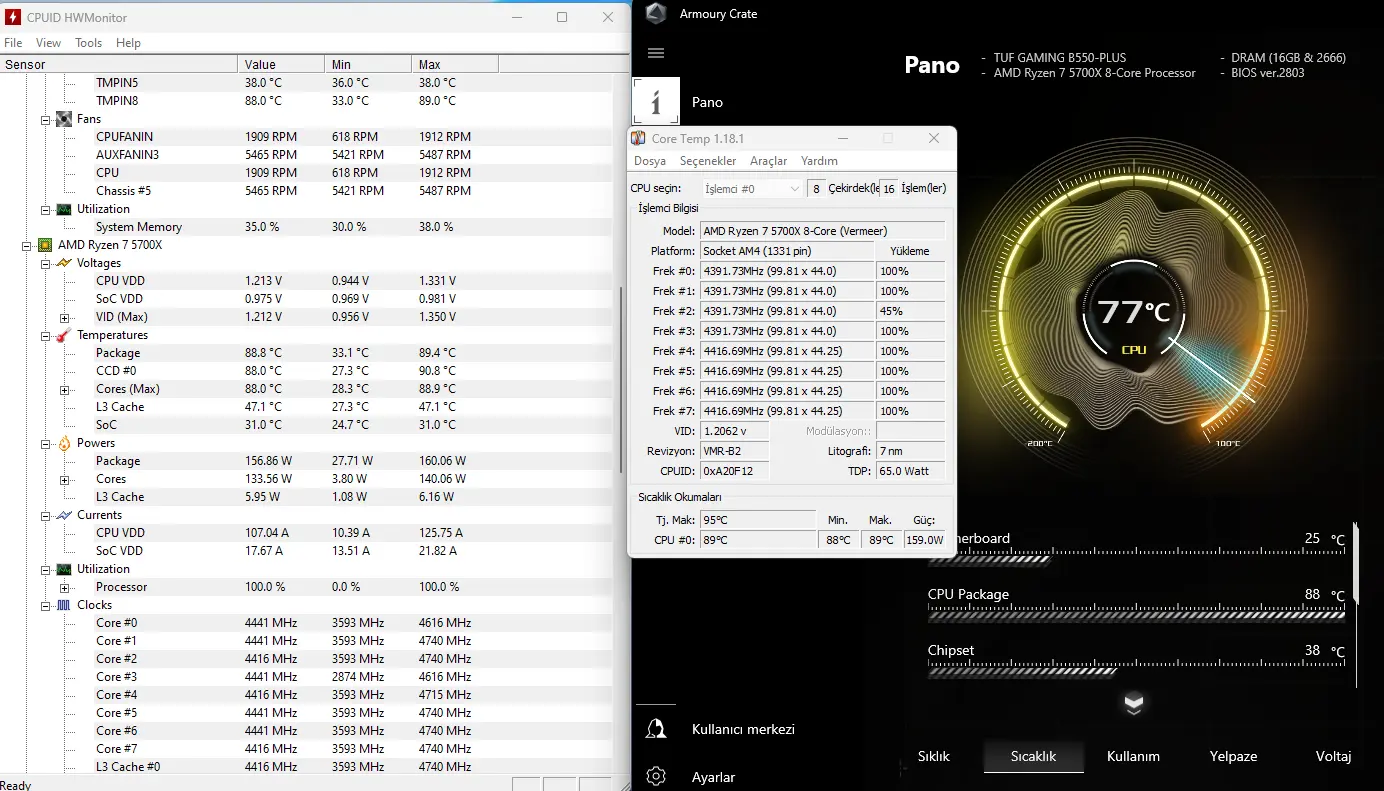Open the View menu in HWMonitor
The height and width of the screenshot is (791, 1384).
[48, 43]
